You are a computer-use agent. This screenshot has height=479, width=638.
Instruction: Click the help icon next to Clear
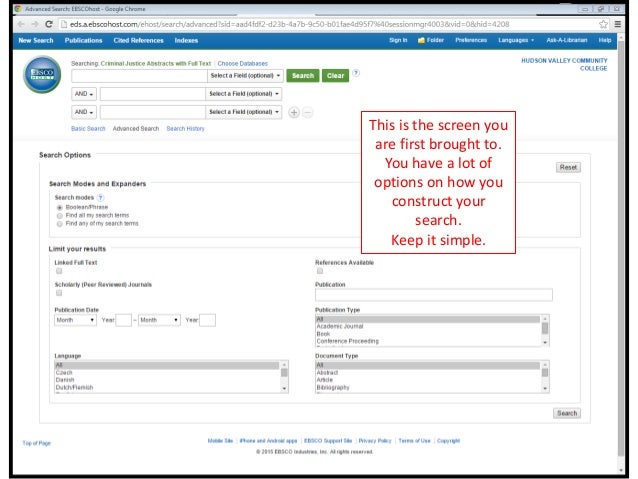pyautogui.click(x=356, y=73)
